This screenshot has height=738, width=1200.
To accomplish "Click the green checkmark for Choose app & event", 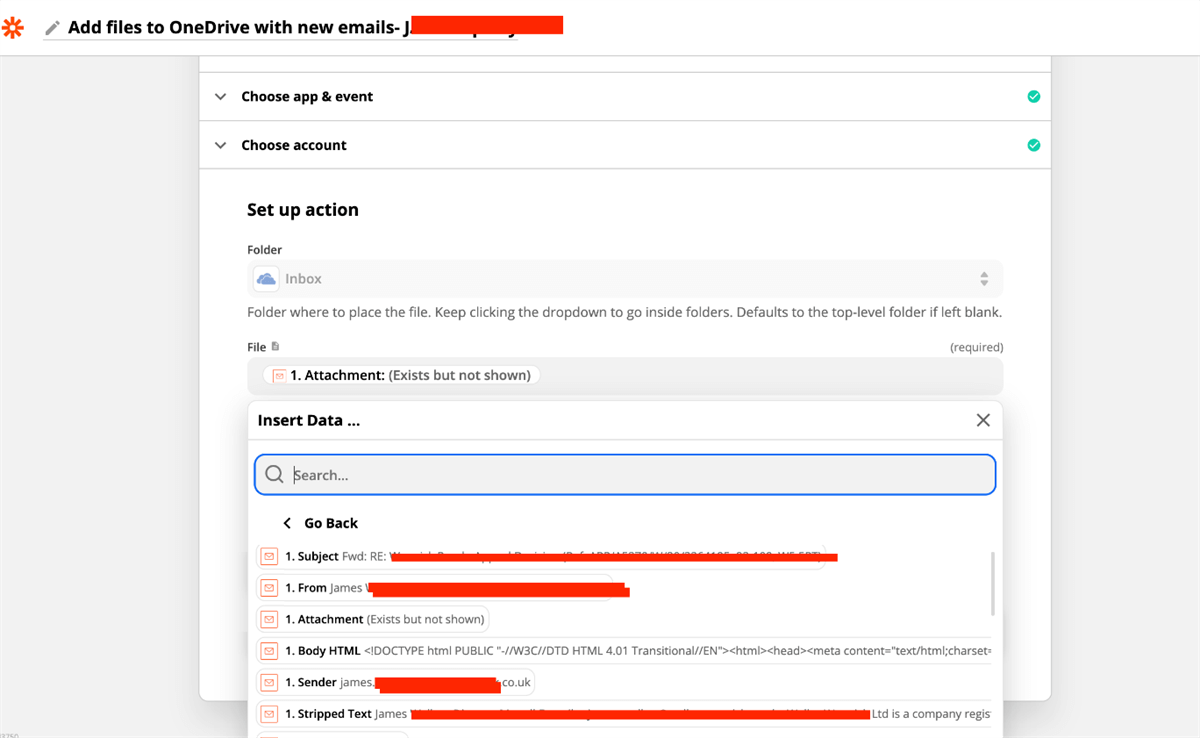I will tap(1033, 97).
